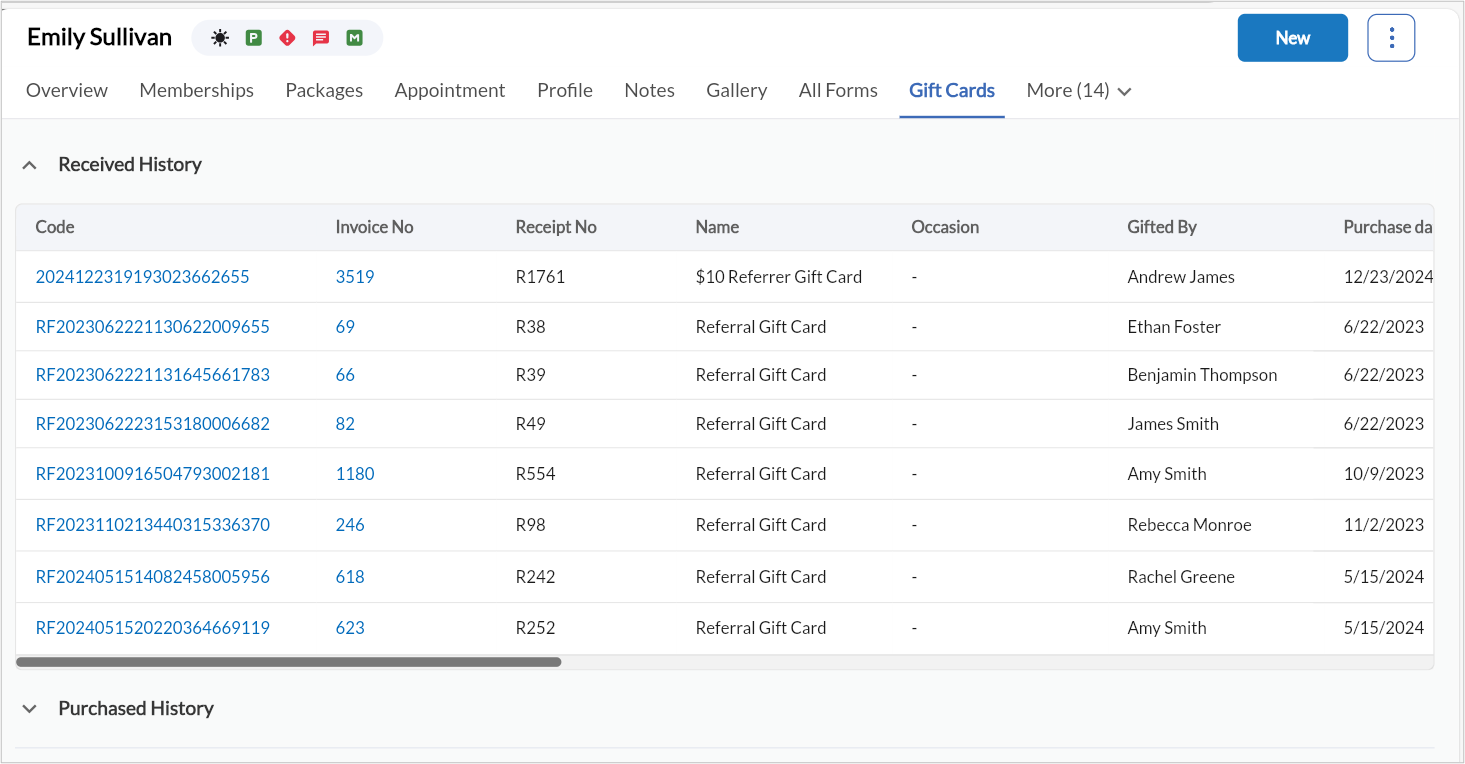The image size is (1465, 764).
Task: Click the Occasion column header
Action: (x=945, y=227)
